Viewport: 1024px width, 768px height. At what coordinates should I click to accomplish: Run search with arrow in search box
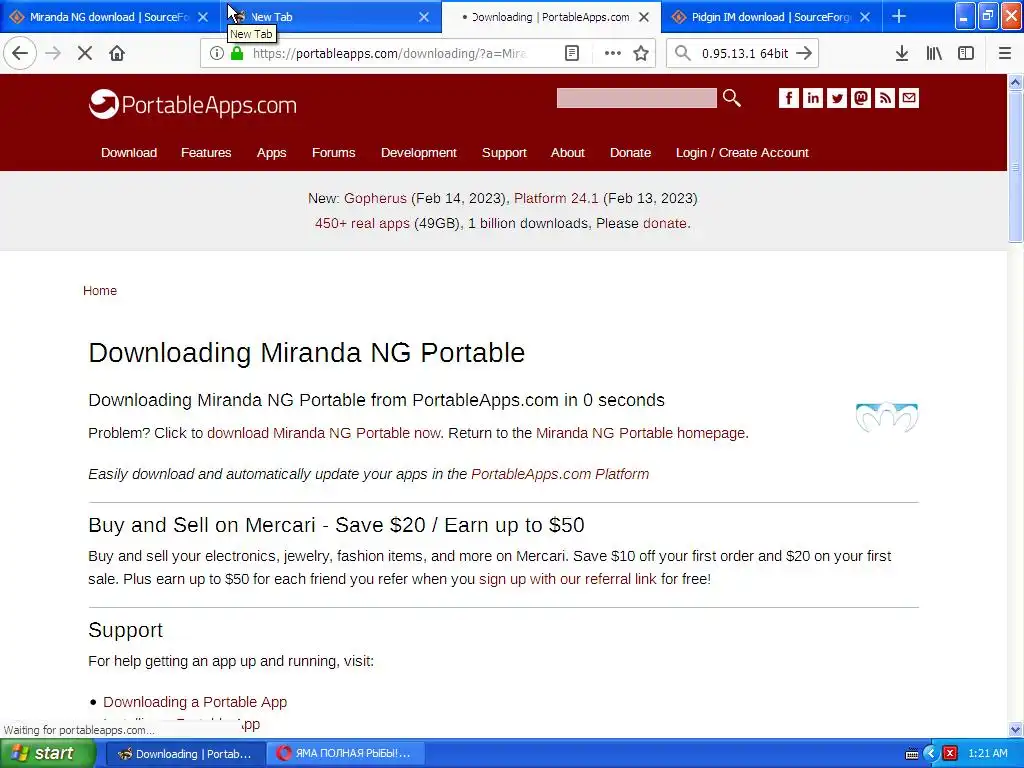point(804,53)
